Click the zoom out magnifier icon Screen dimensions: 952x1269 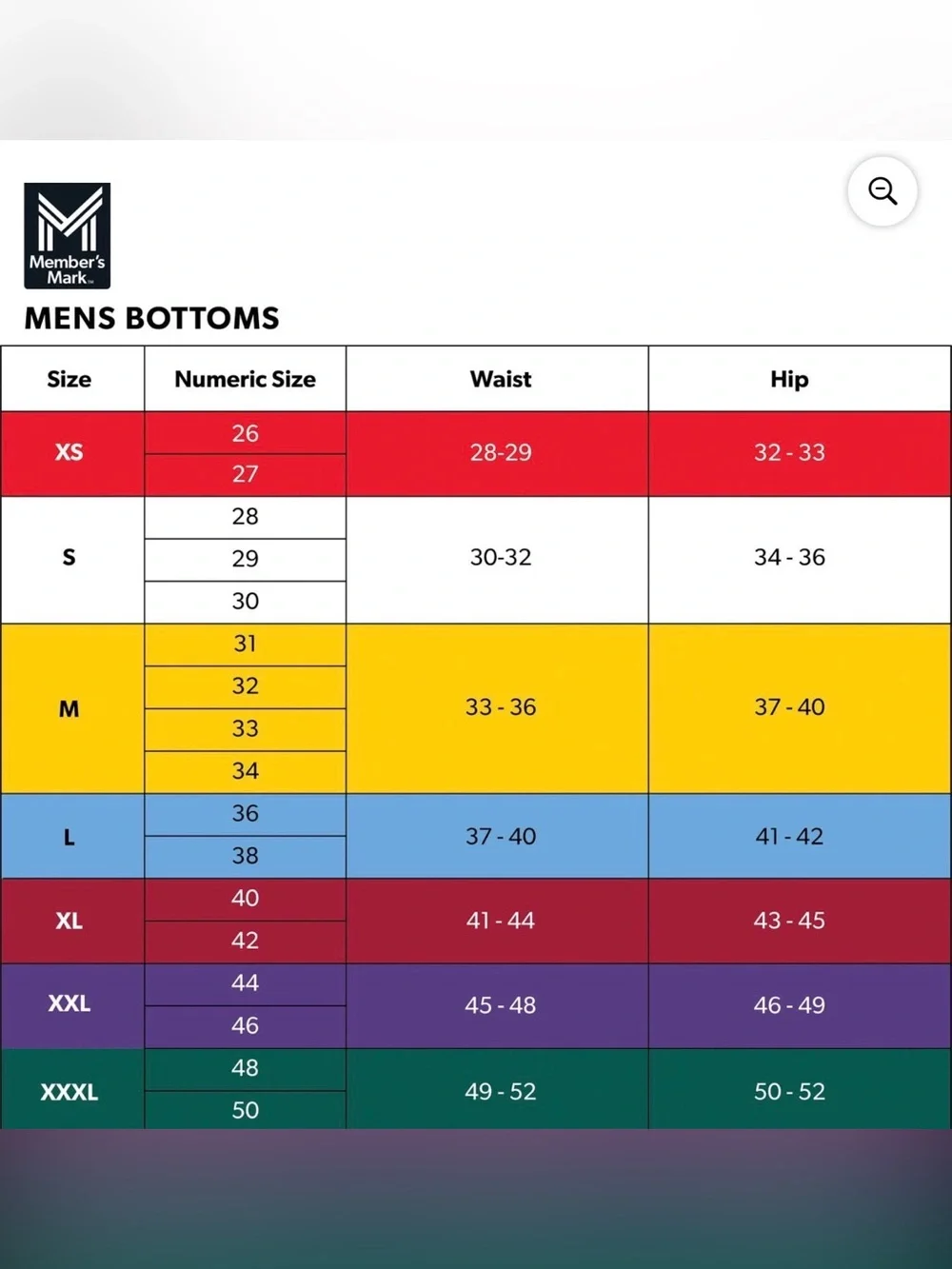point(883,191)
